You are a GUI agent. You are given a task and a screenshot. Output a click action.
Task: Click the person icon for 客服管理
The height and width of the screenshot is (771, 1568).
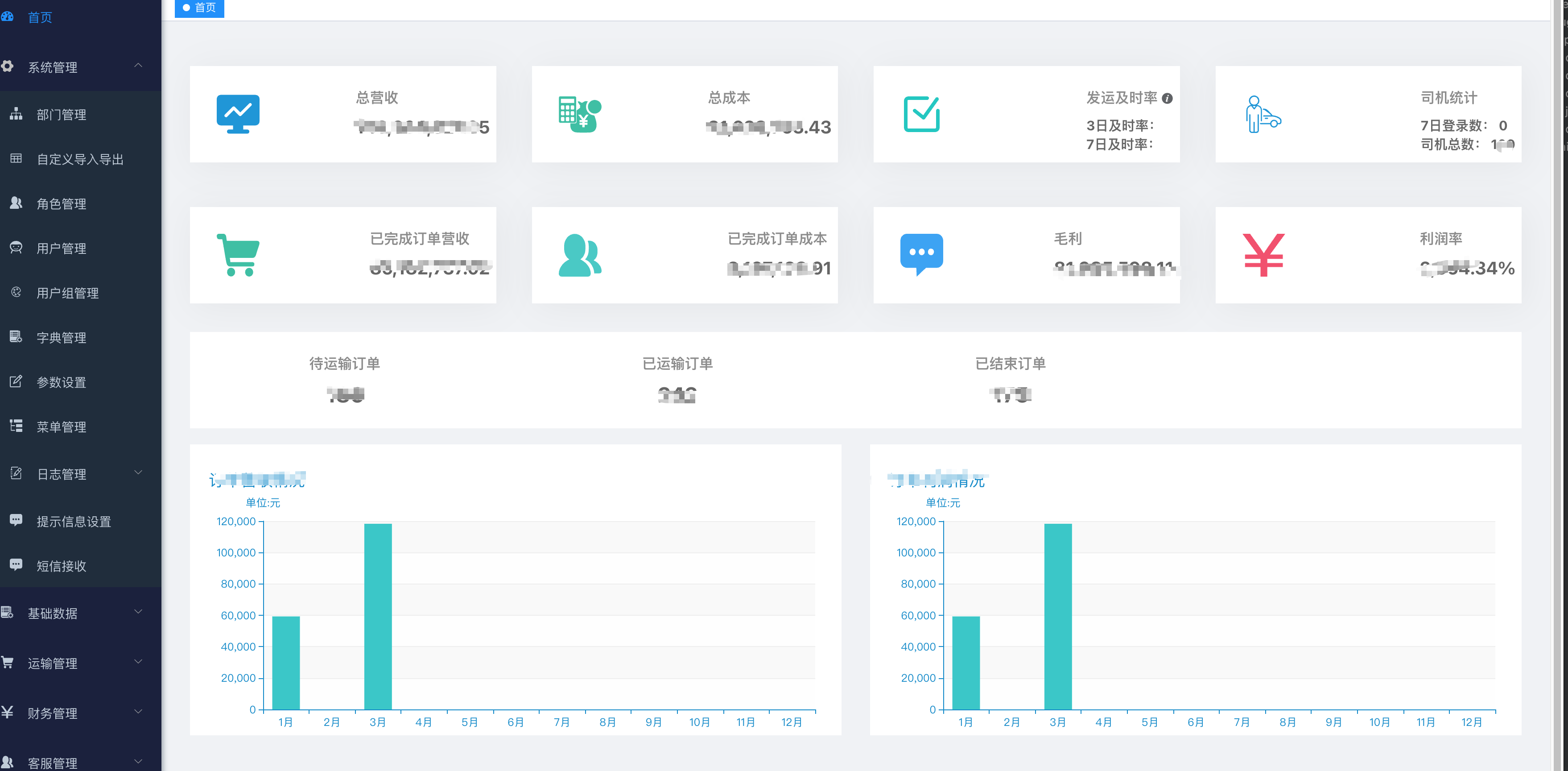pos(7,762)
